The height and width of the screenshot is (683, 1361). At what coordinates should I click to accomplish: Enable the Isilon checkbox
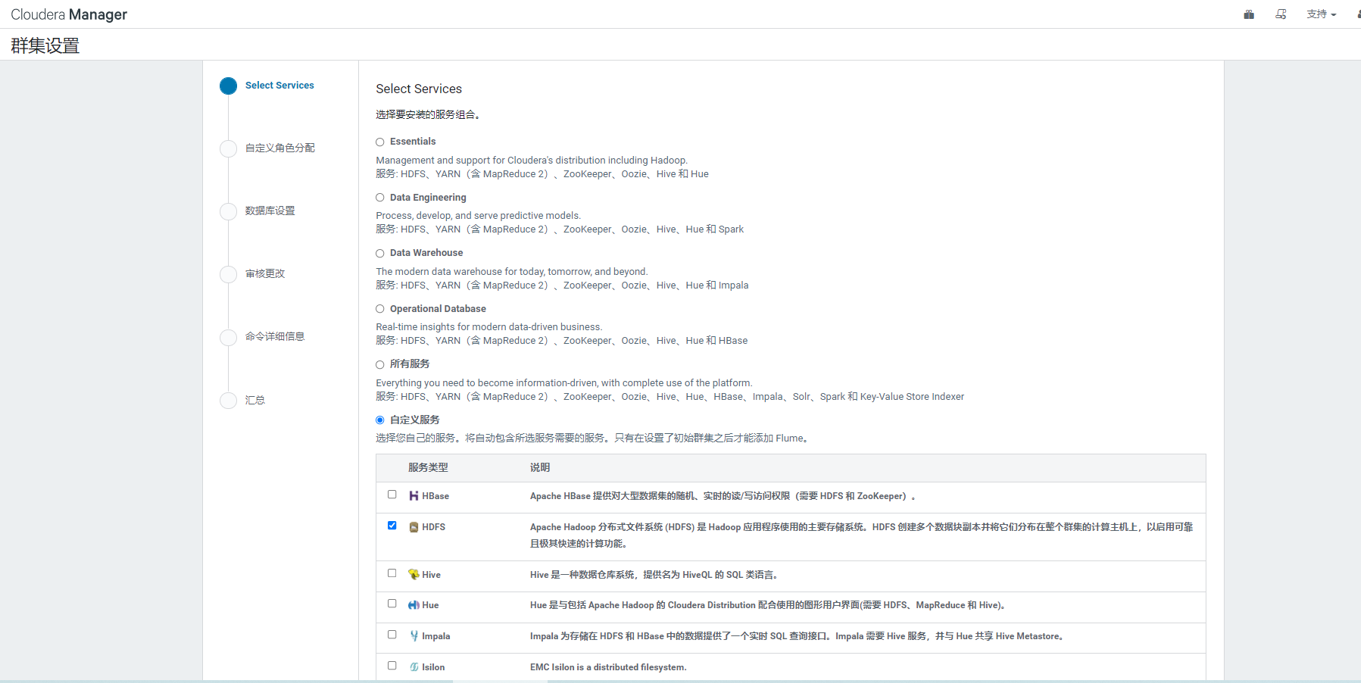click(x=392, y=665)
